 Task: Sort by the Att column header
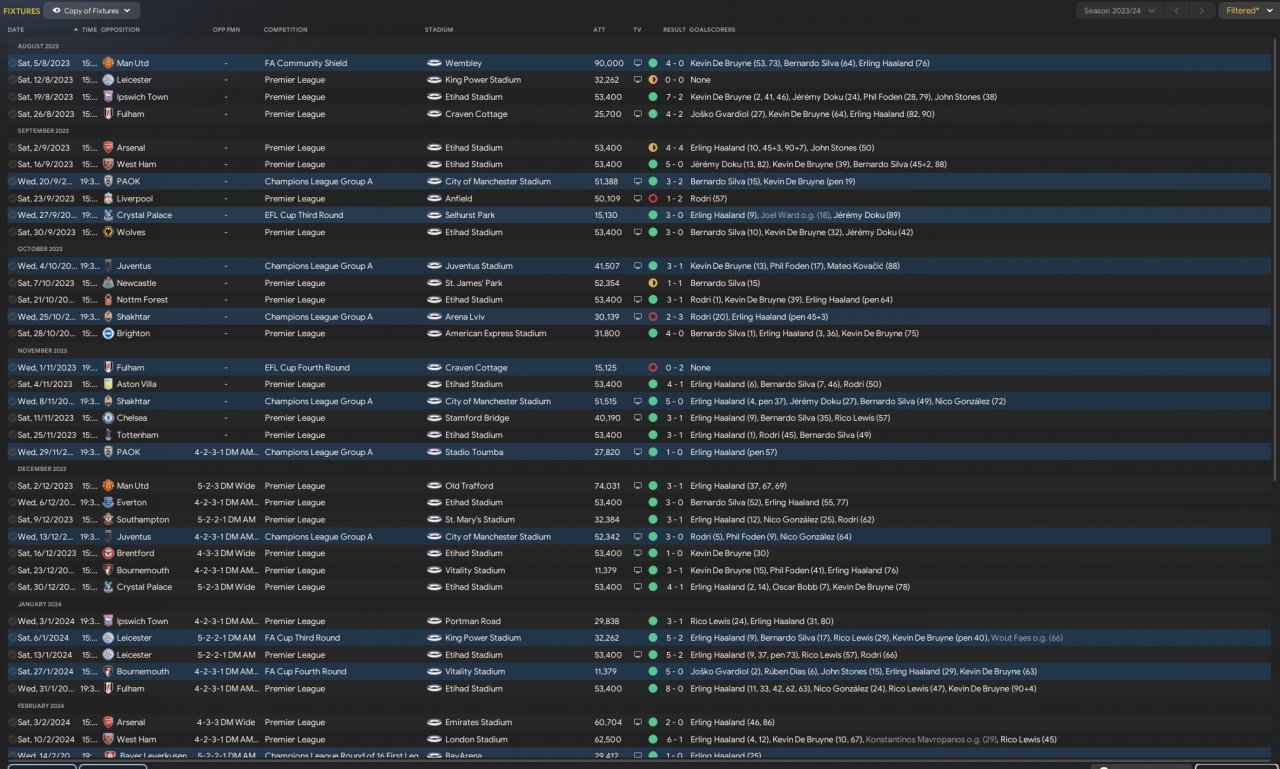[x=599, y=30]
